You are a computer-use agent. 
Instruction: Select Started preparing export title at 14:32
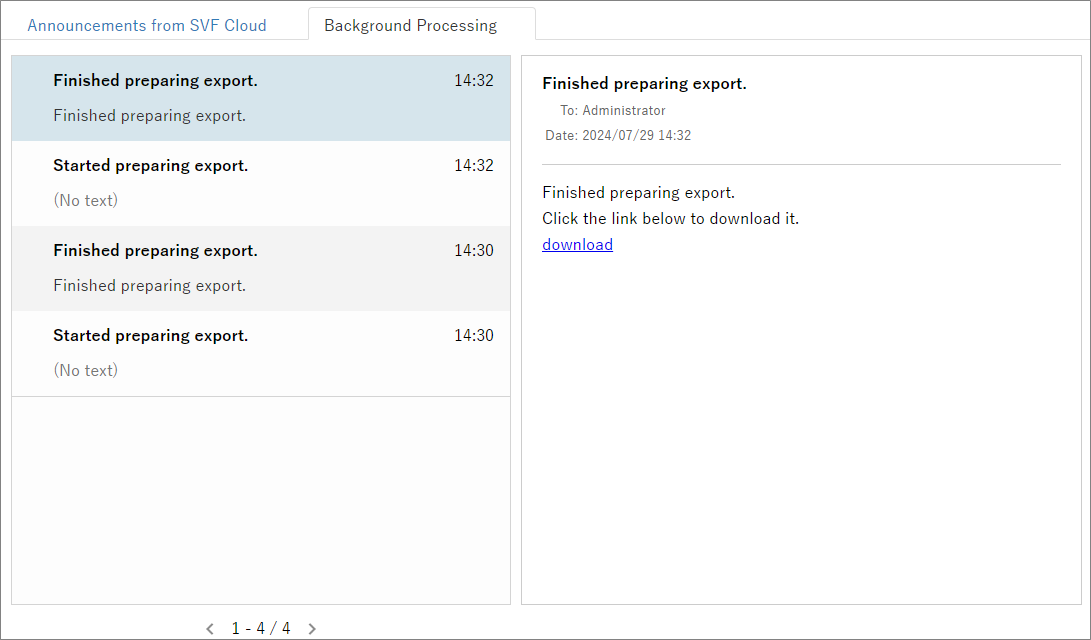point(150,165)
